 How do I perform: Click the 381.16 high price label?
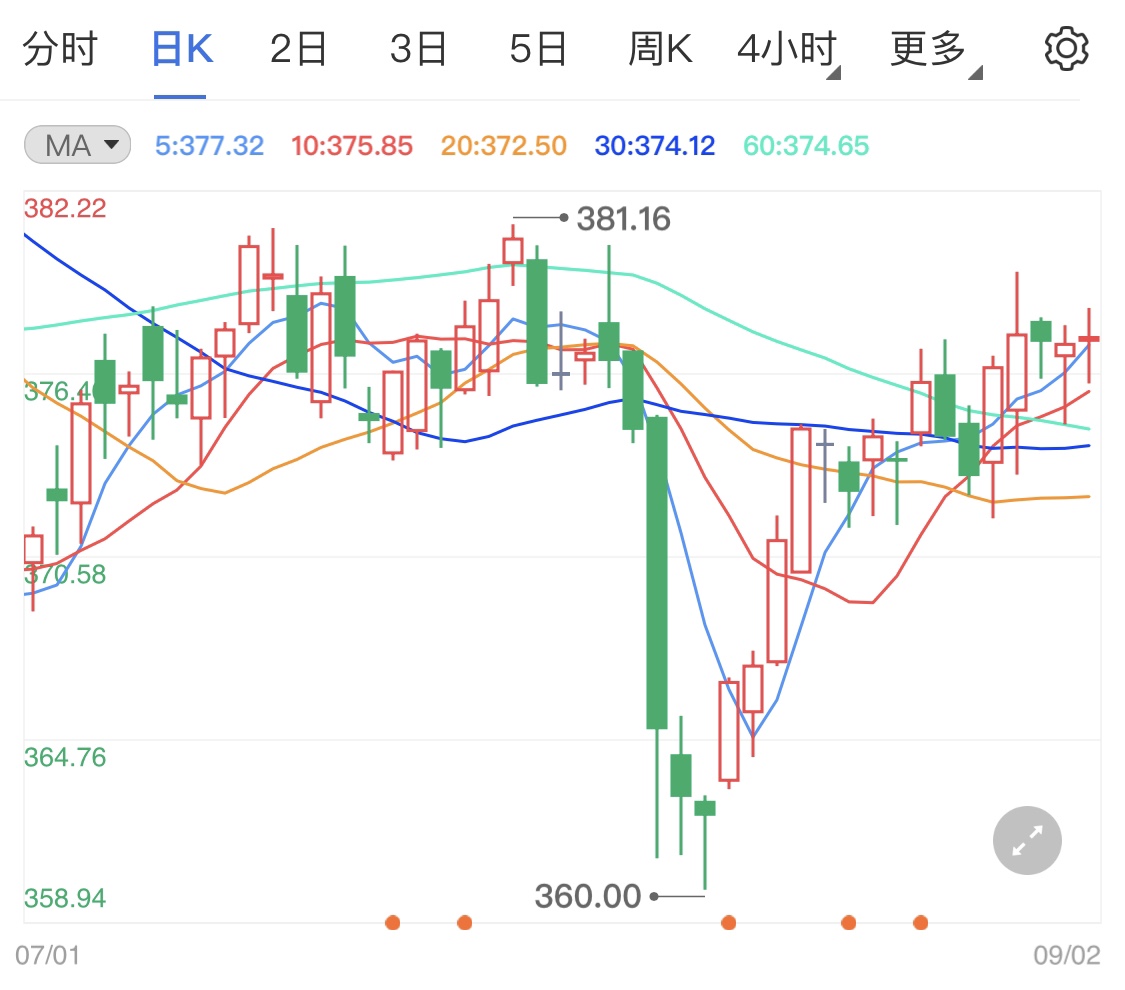click(x=623, y=218)
